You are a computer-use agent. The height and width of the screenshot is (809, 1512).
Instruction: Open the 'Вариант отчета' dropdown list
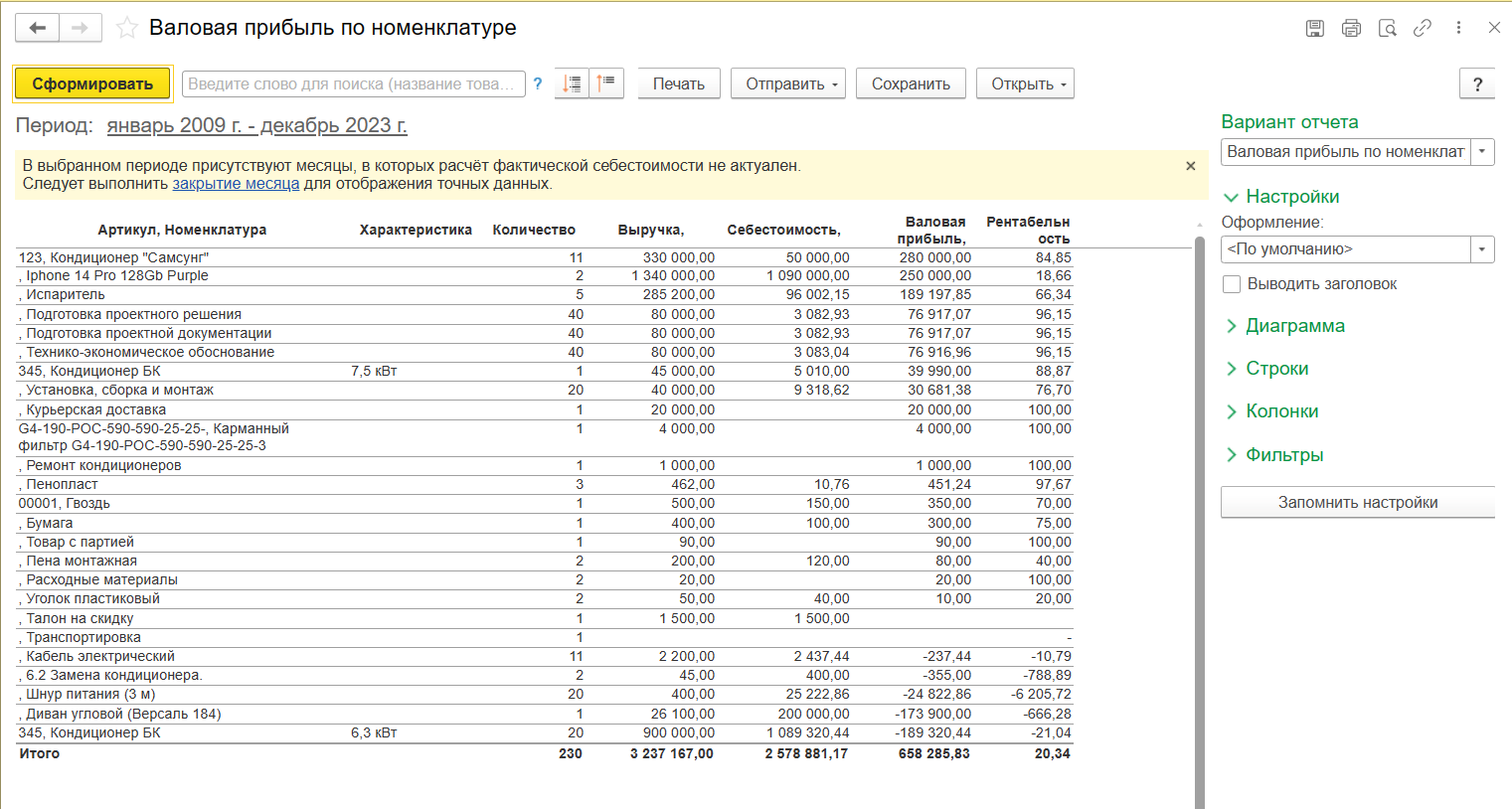click(1482, 152)
